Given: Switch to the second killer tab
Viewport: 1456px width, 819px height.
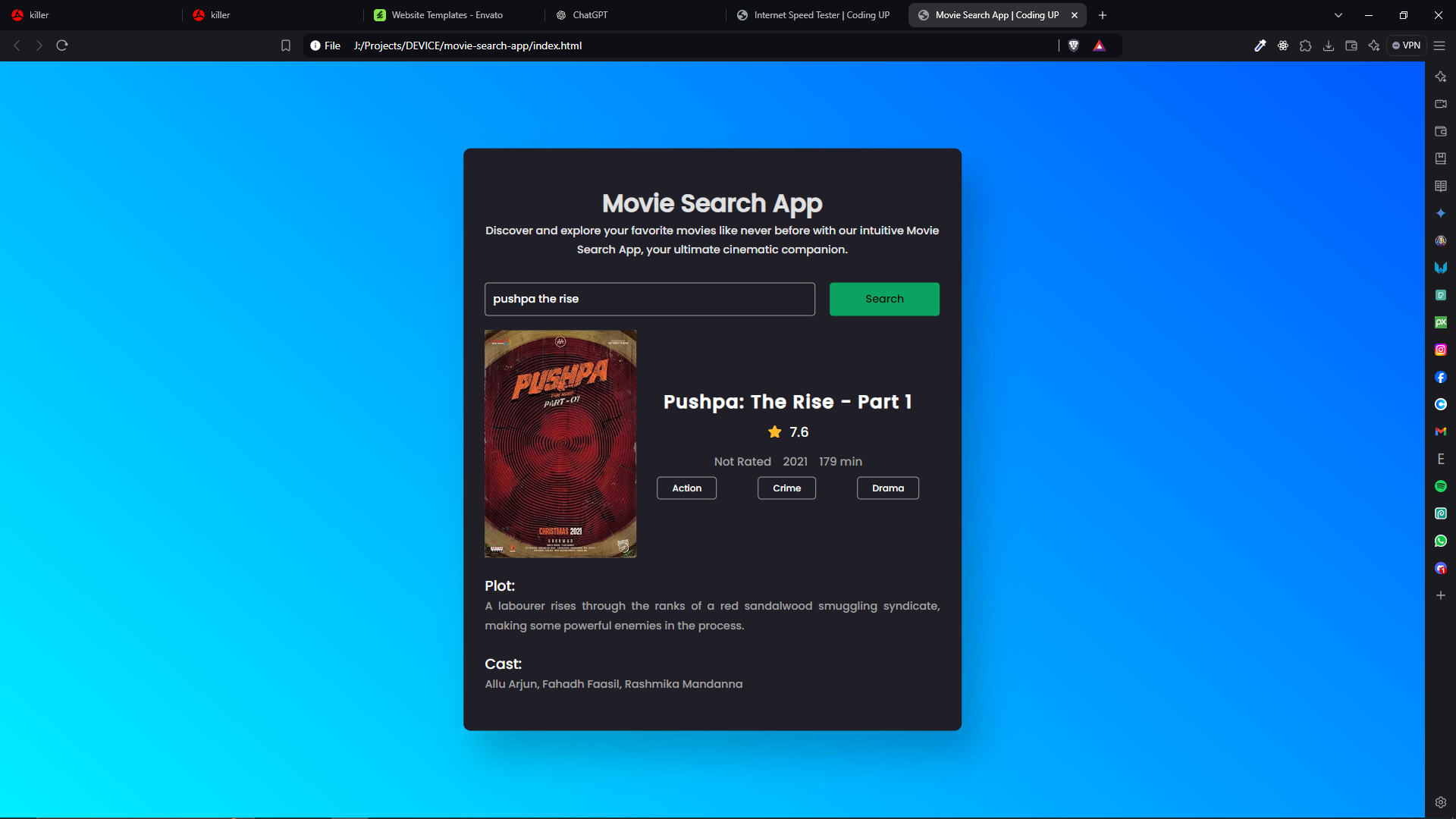Looking at the screenshot, I should click(273, 15).
